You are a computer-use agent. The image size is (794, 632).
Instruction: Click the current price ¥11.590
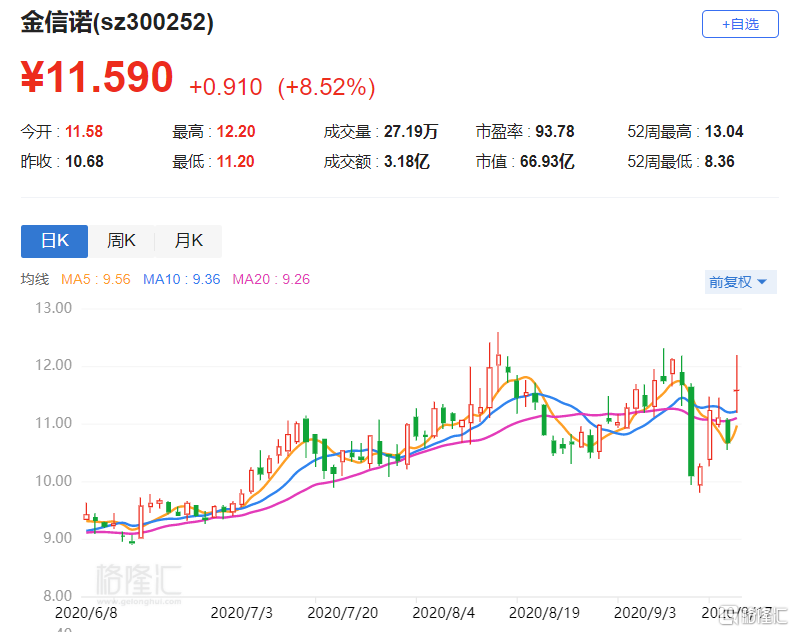pyautogui.click(x=97, y=77)
